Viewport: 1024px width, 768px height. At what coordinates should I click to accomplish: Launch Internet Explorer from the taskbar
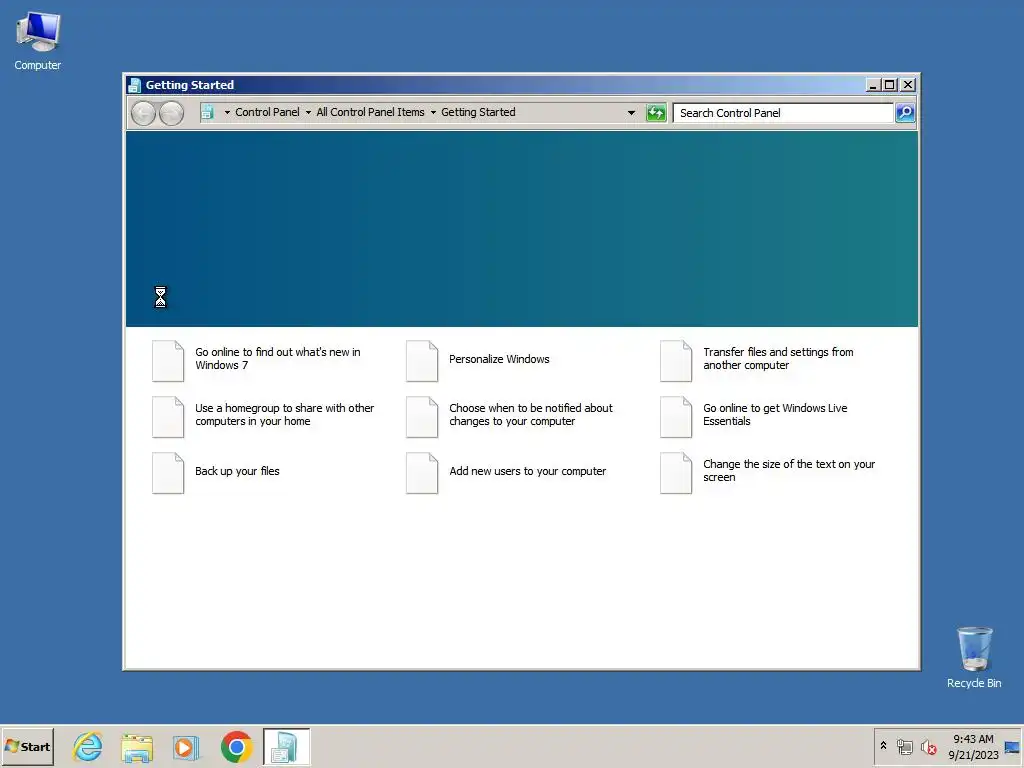(88, 746)
